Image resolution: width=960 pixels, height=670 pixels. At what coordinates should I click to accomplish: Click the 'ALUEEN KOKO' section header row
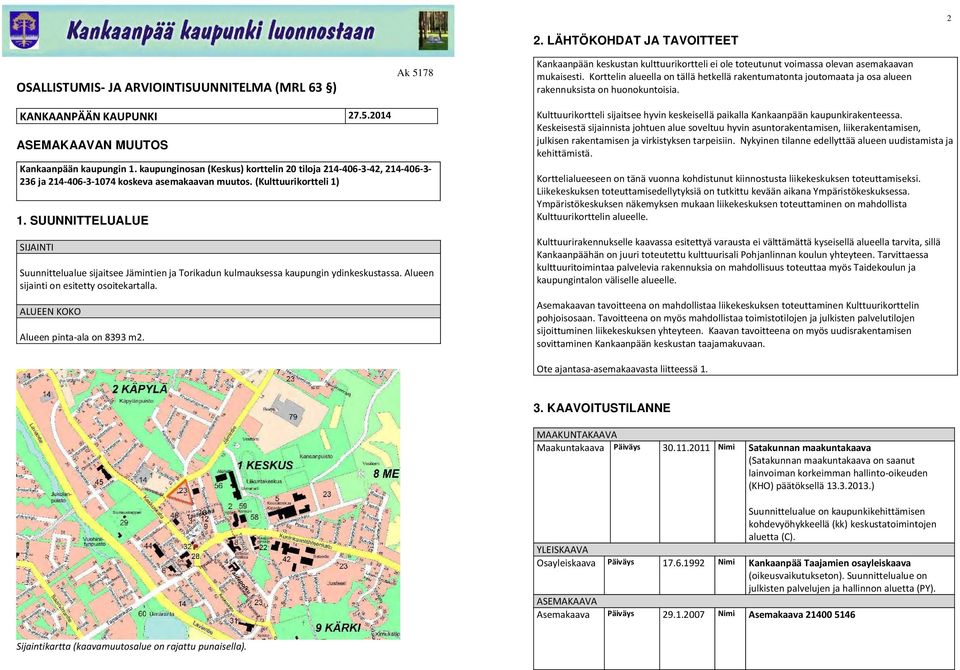(228, 311)
